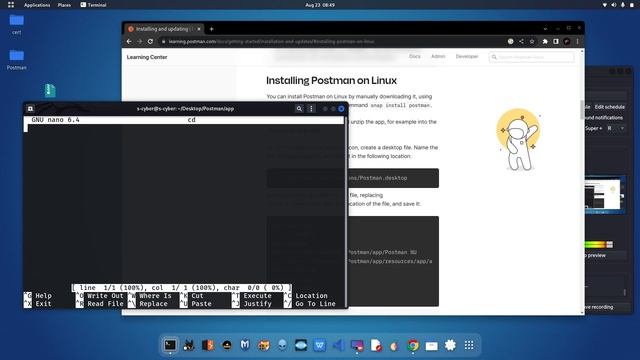Open Chrome extensions puzzle icon
Screen dimensions: 640x360
pos(545,41)
